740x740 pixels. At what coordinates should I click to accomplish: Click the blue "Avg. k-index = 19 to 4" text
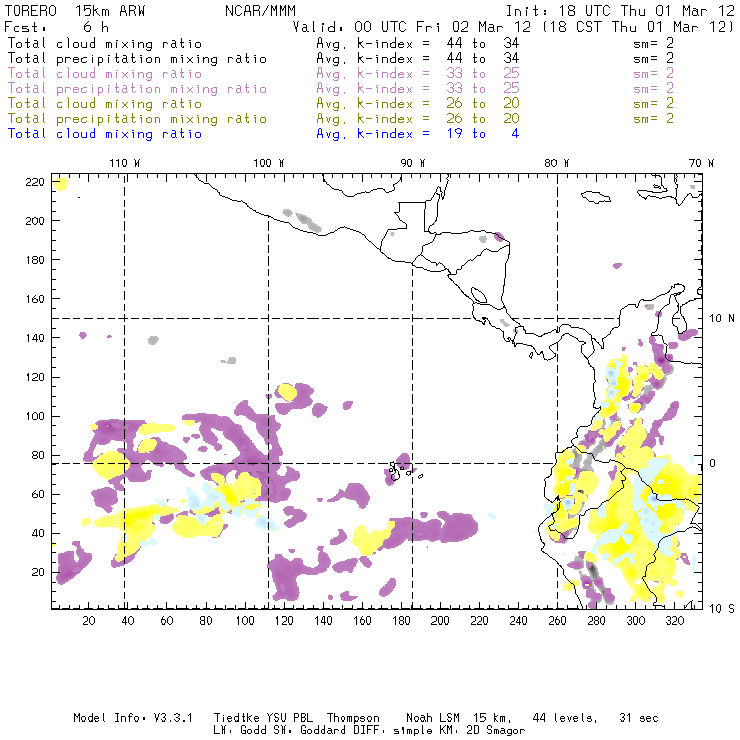pos(417,134)
